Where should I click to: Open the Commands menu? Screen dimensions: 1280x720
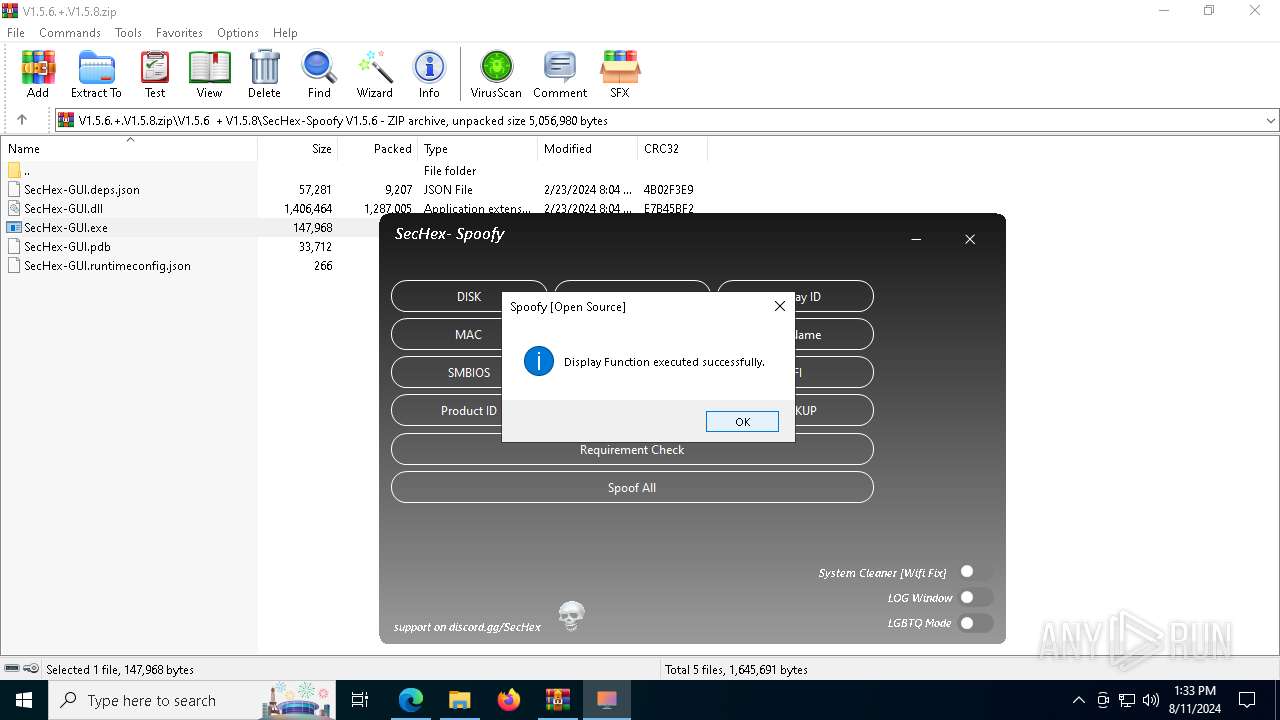click(x=70, y=33)
